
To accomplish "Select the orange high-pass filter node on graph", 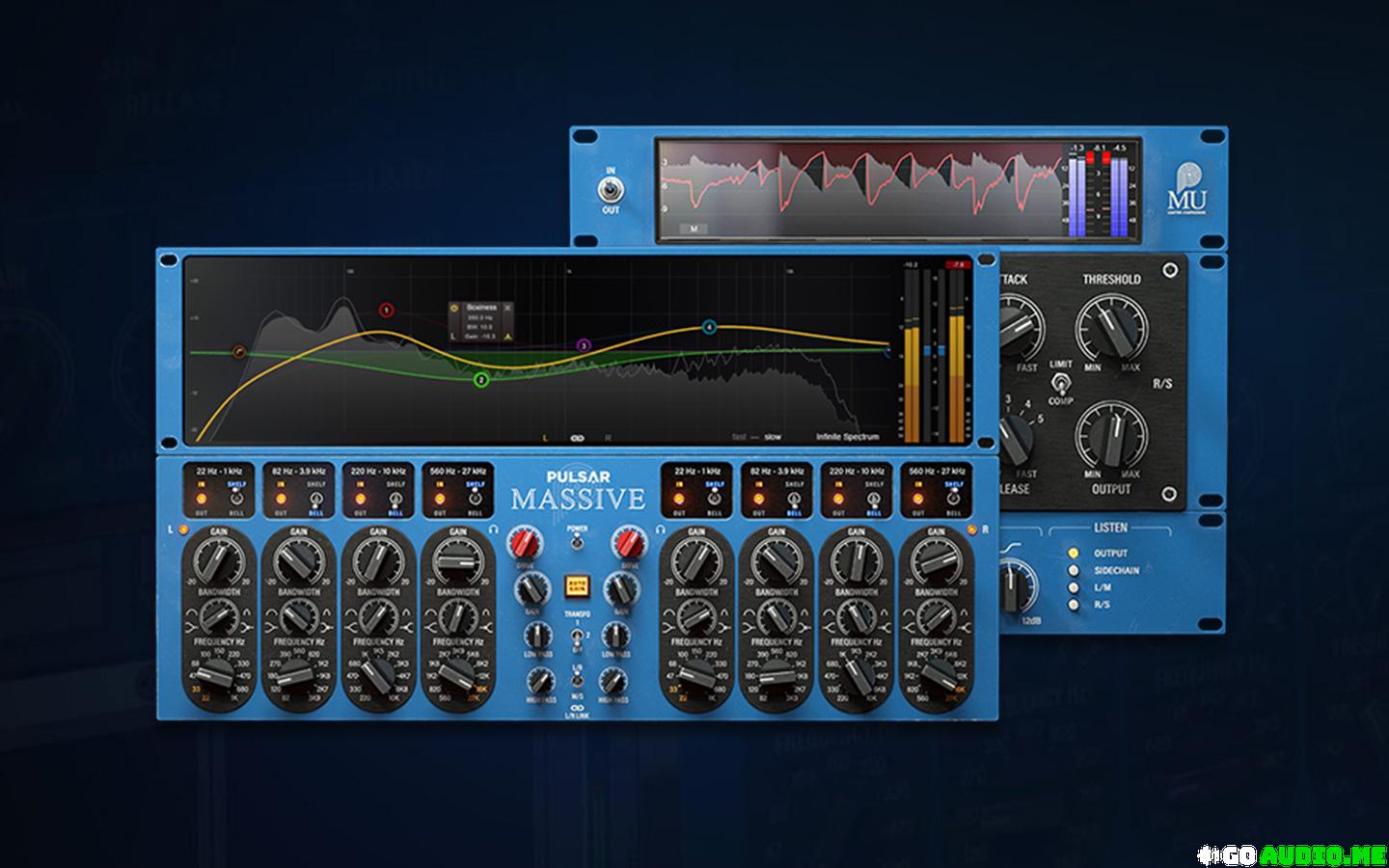I will pos(240,352).
